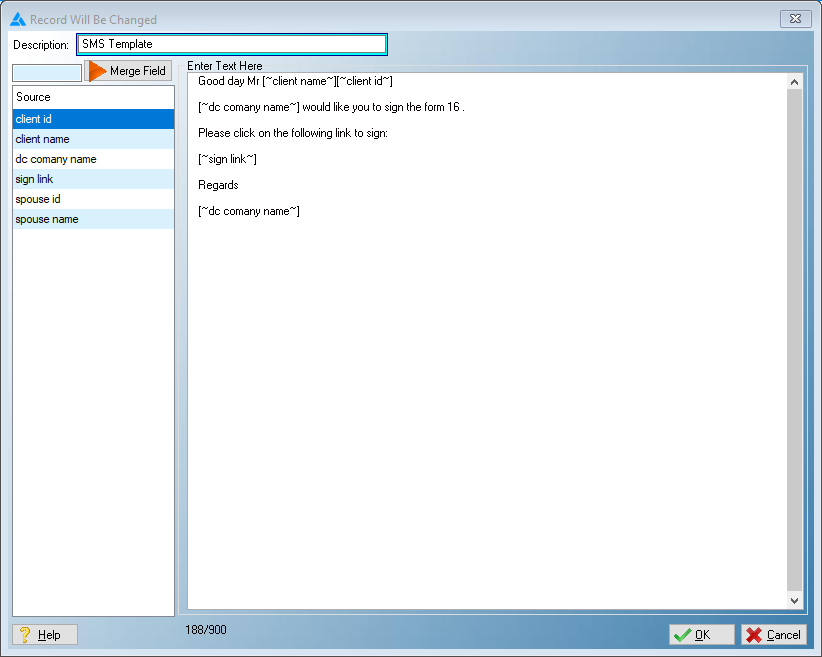Choose 'dc comany name' from Source list
Viewport: 822px width, 657px height.
click(x=93, y=159)
